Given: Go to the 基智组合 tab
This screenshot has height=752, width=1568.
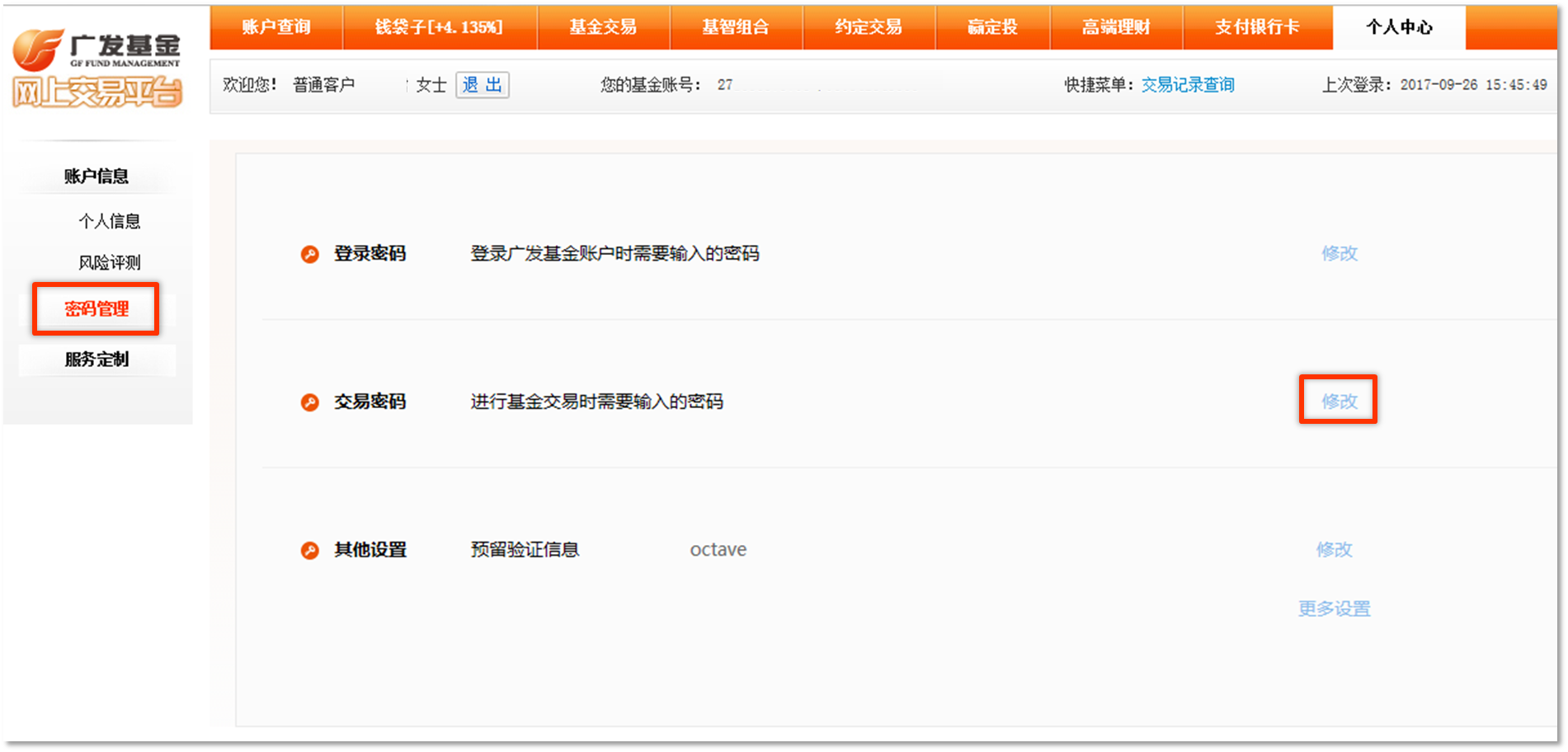Looking at the screenshot, I should pyautogui.click(x=736, y=27).
